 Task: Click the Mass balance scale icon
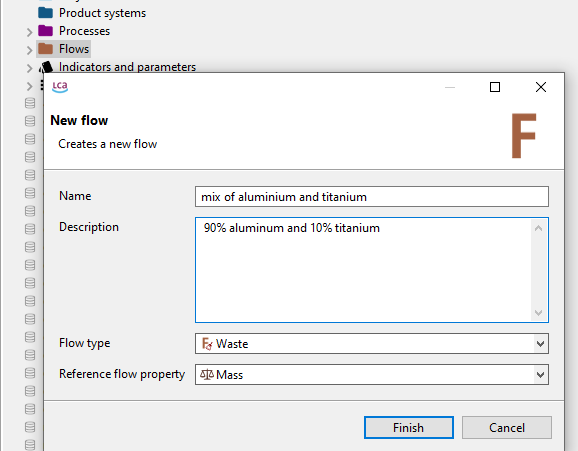pos(207,375)
